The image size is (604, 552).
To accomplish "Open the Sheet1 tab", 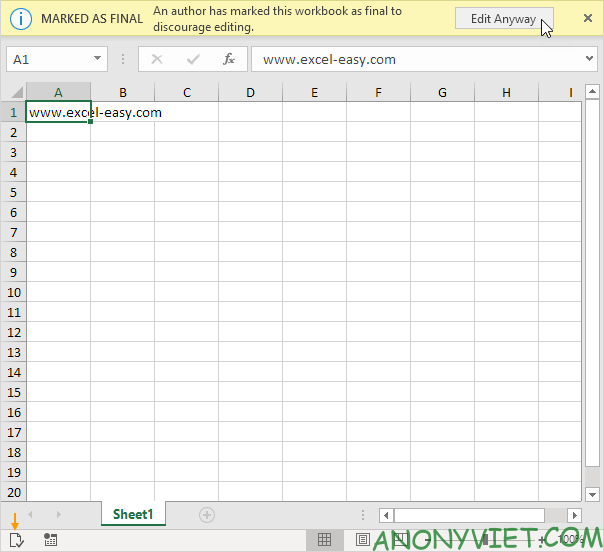I will coord(133,514).
